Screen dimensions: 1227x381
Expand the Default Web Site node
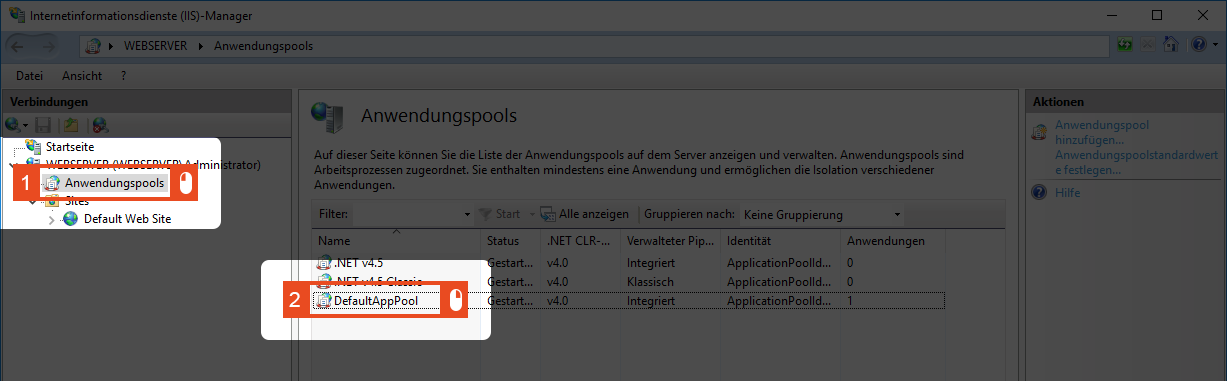click(52, 219)
